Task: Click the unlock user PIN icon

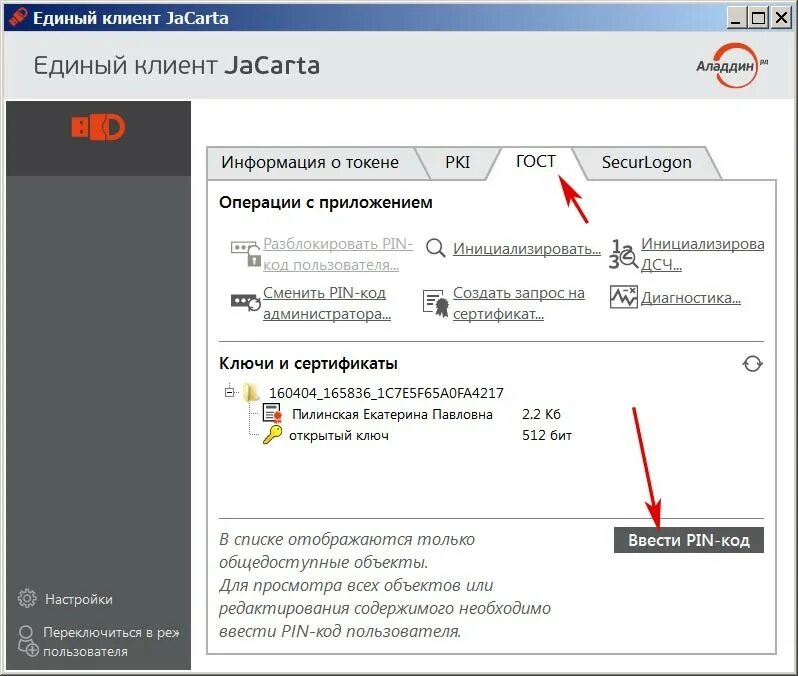Action: (246, 254)
